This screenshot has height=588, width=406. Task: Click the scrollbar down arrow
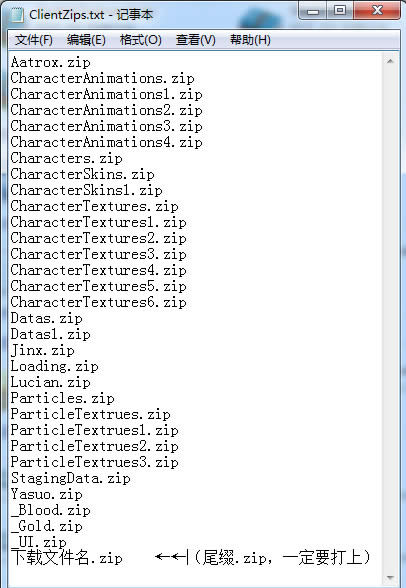[390, 578]
